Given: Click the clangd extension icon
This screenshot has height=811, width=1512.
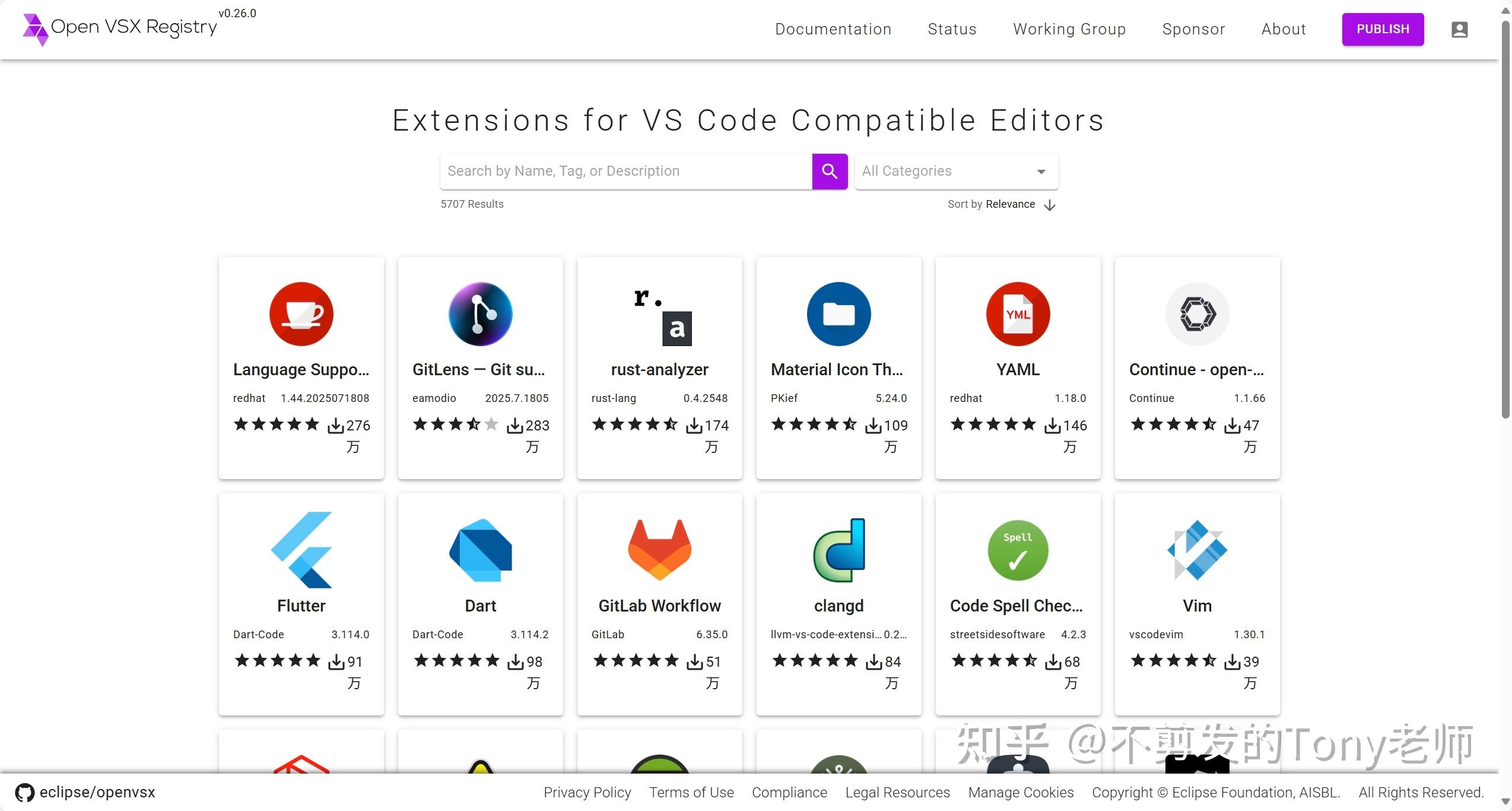Looking at the screenshot, I should [x=838, y=549].
